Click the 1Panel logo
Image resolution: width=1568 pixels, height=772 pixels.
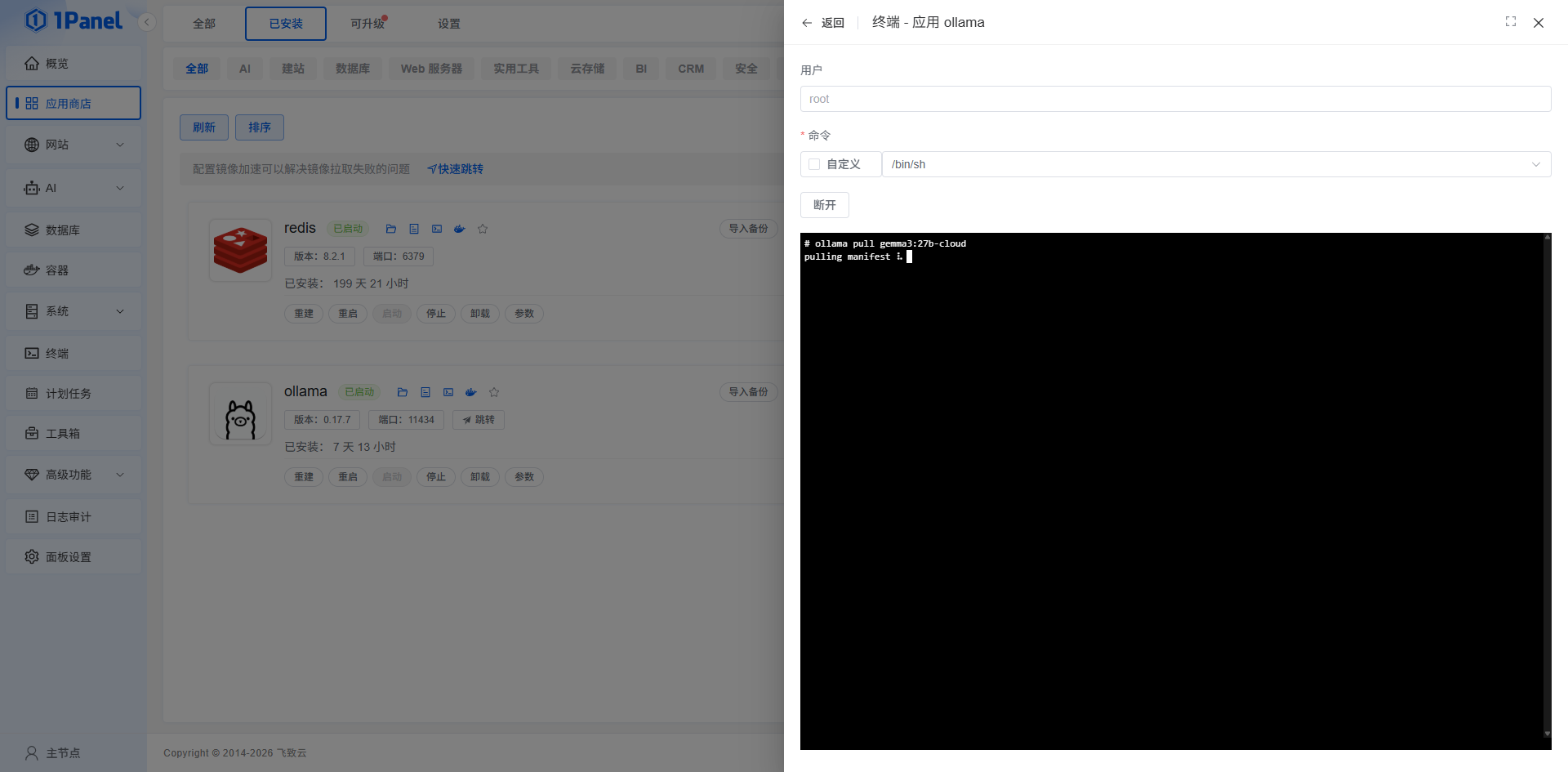tap(73, 20)
